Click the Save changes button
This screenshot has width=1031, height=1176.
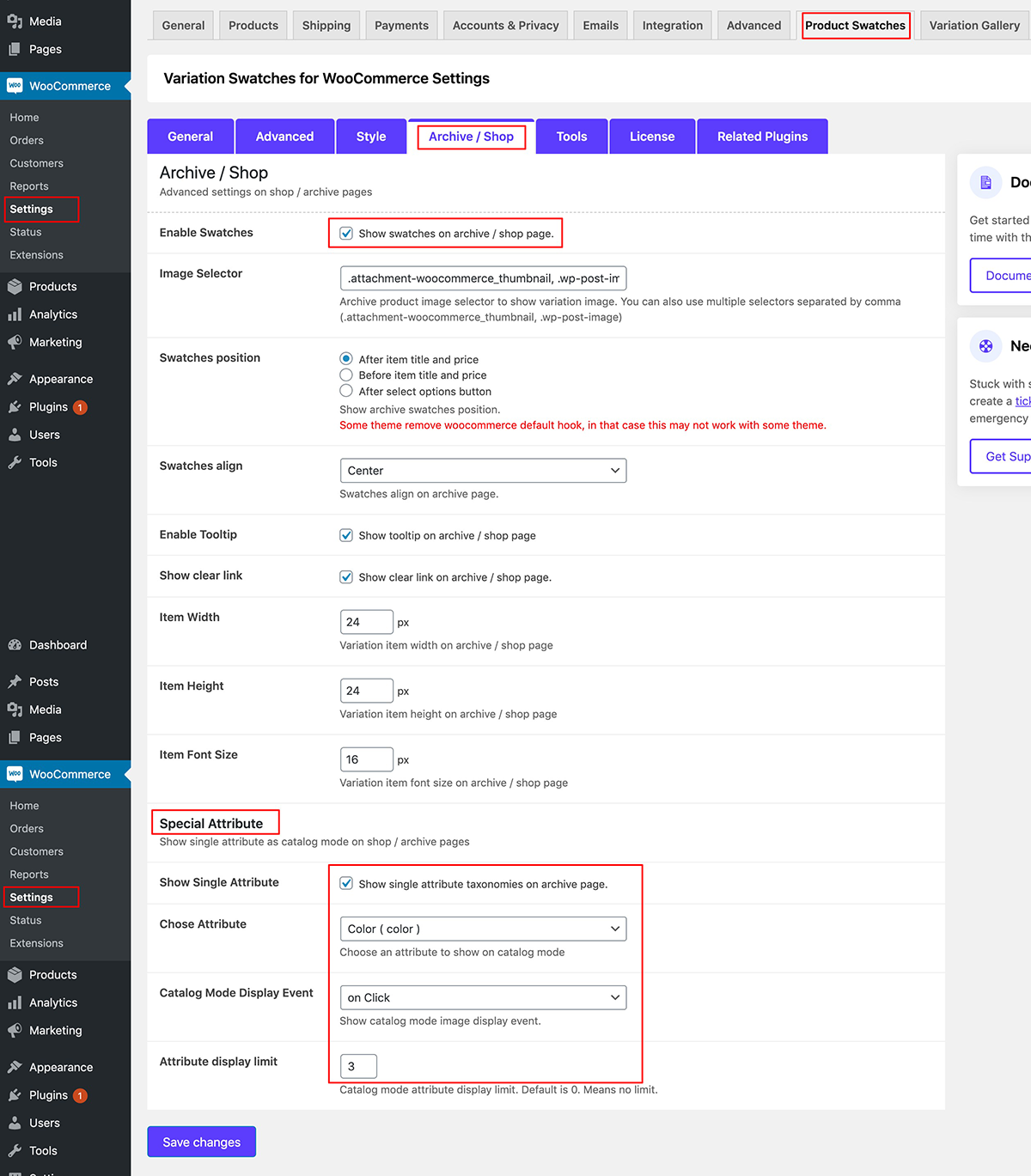pos(202,1142)
